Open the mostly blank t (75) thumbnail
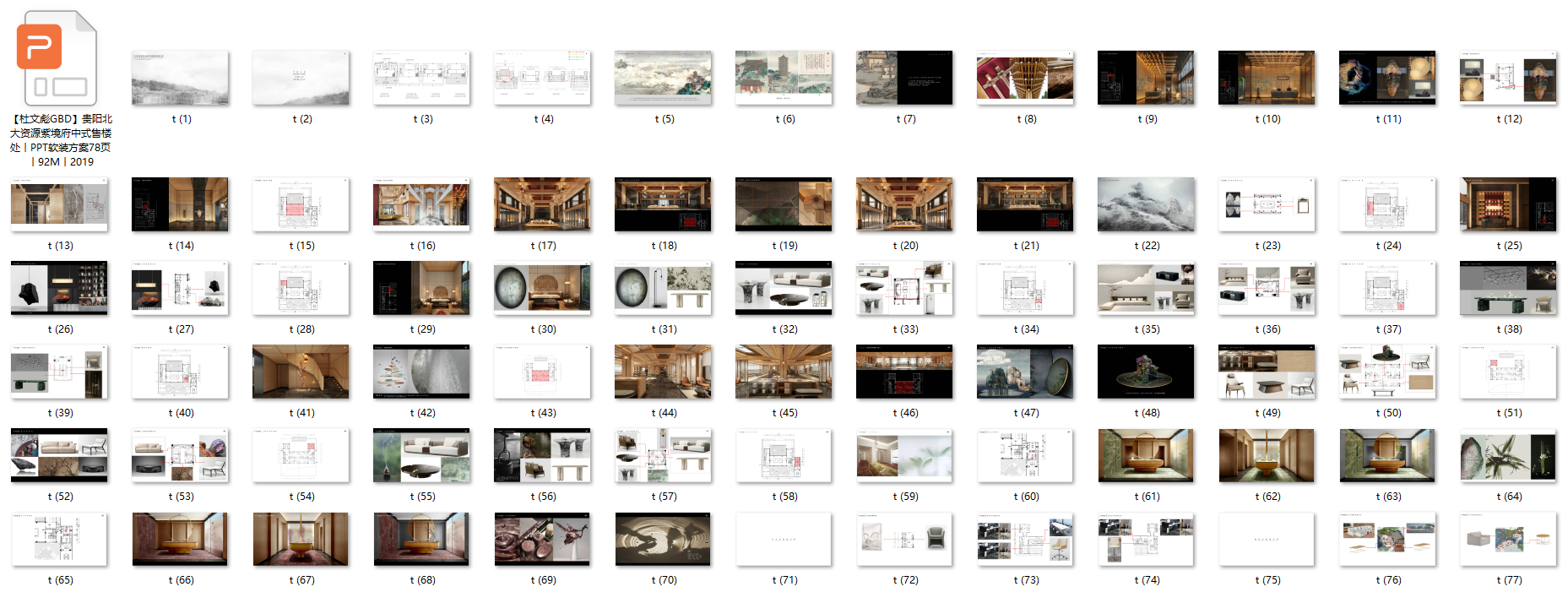 click(1267, 539)
